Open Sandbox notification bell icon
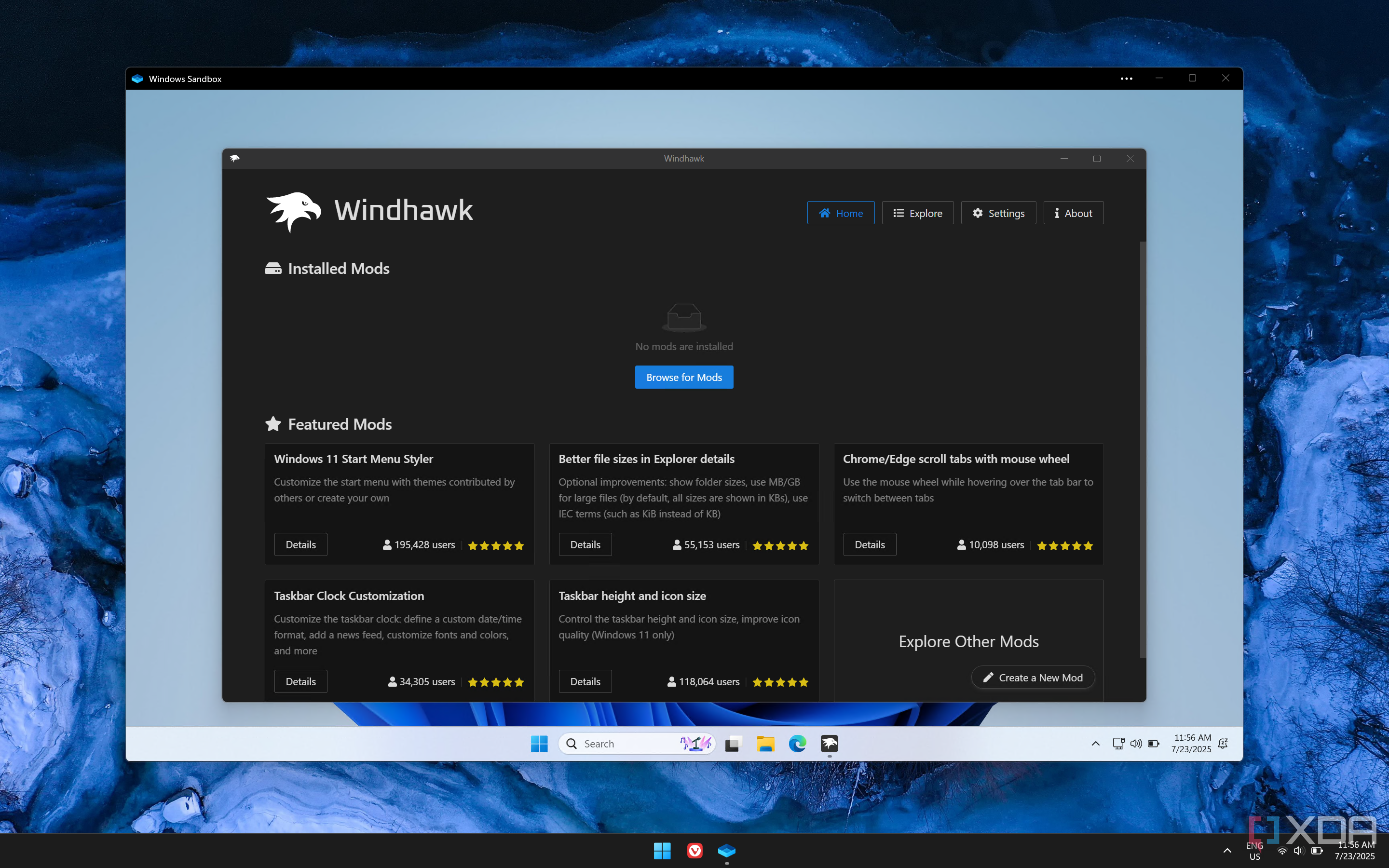Screen dimensions: 1389x868 click(1223, 744)
